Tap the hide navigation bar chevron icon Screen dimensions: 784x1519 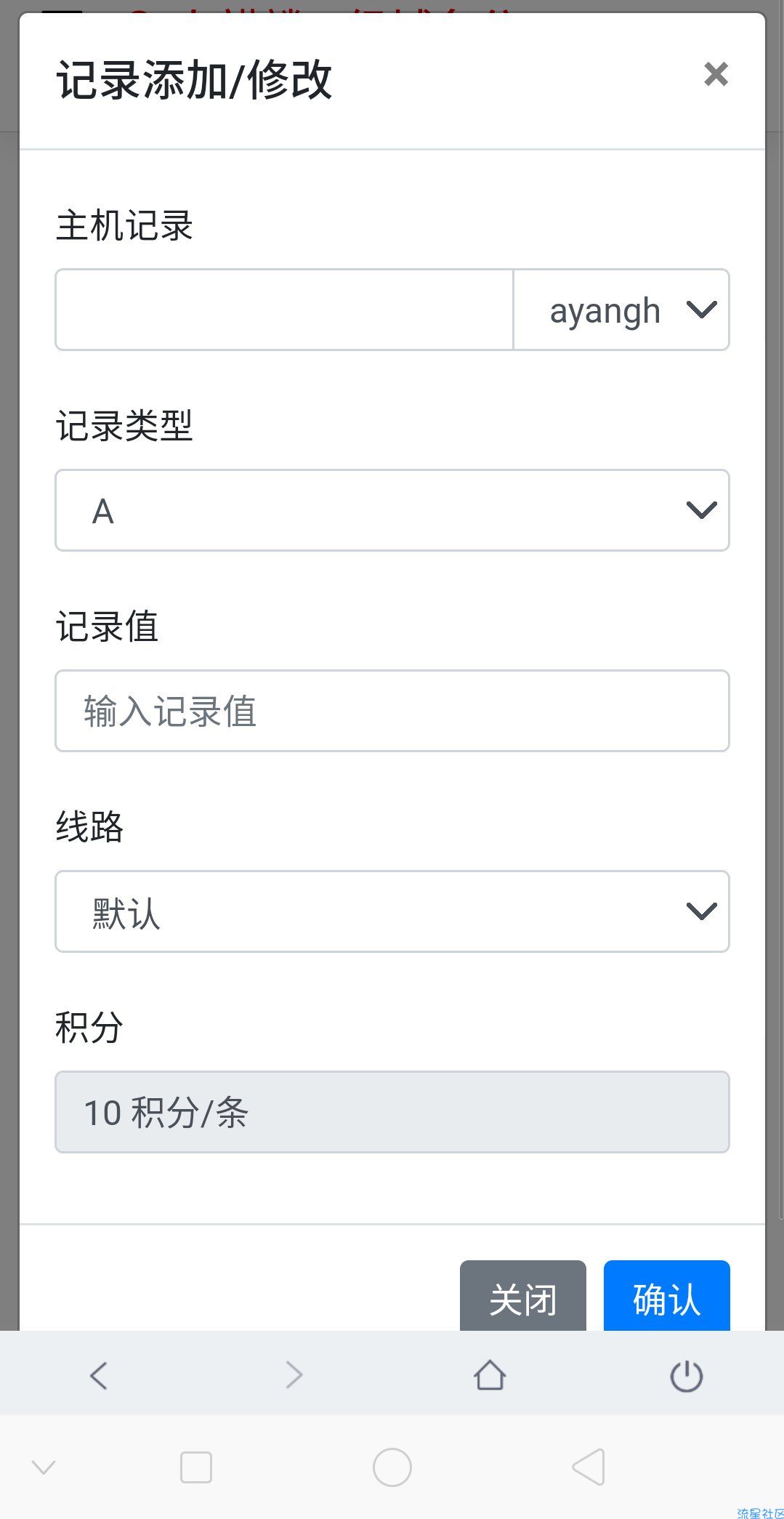click(x=44, y=1467)
